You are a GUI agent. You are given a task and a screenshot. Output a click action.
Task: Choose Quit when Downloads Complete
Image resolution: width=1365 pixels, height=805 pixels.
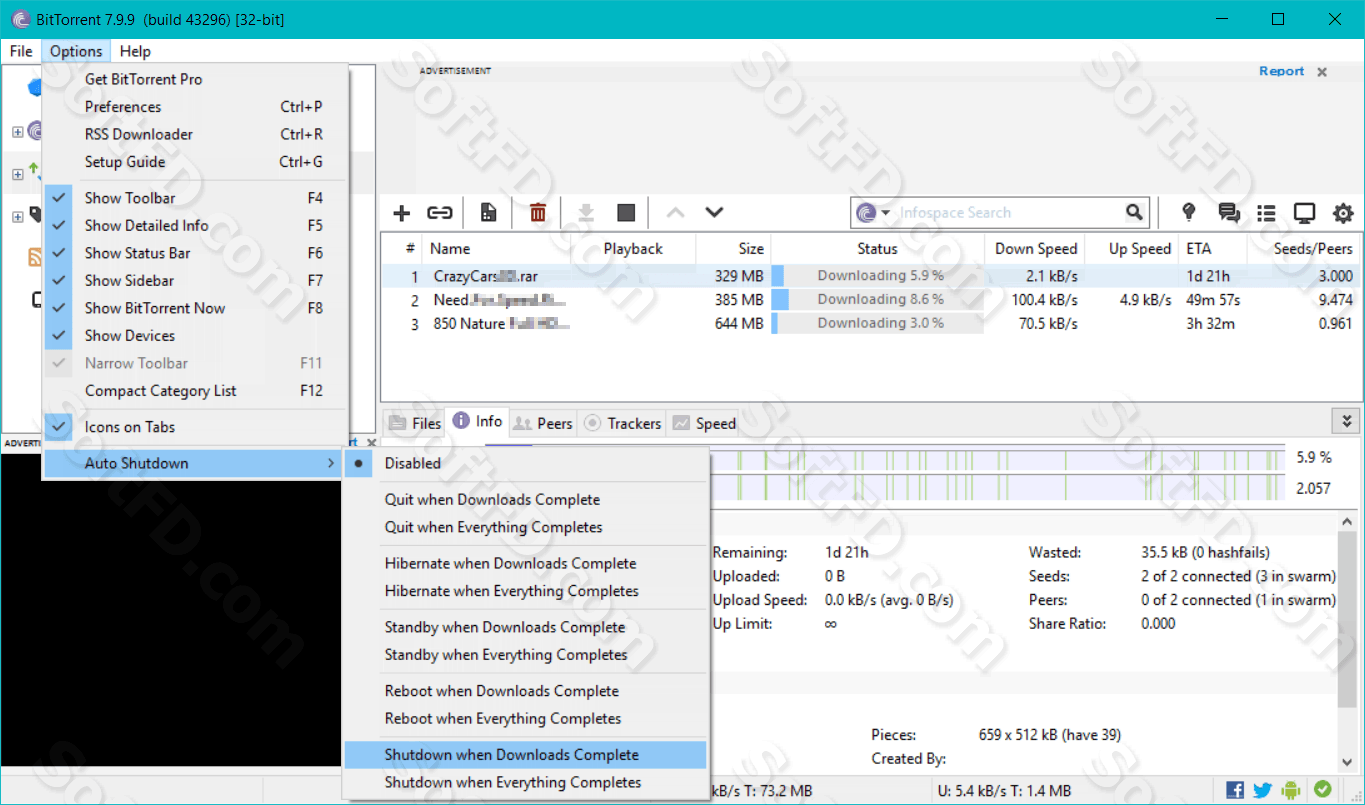click(x=525, y=500)
